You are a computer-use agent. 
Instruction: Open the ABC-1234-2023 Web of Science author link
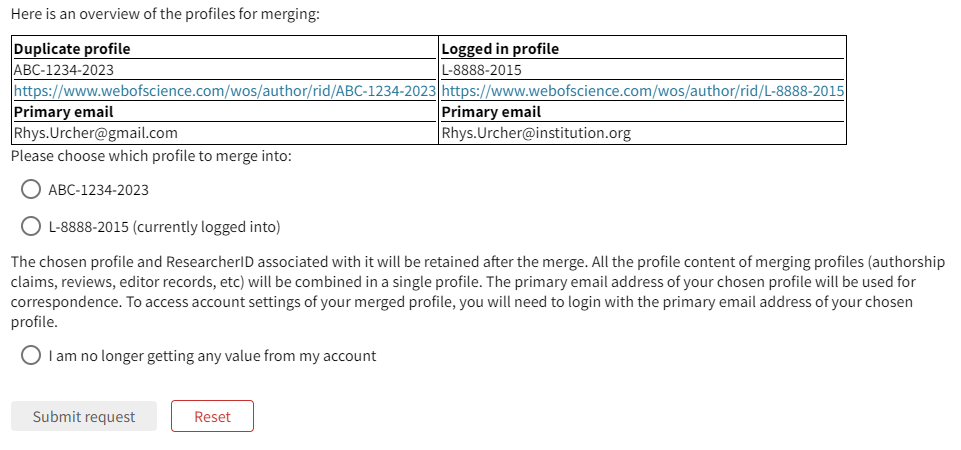click(224, 91)
